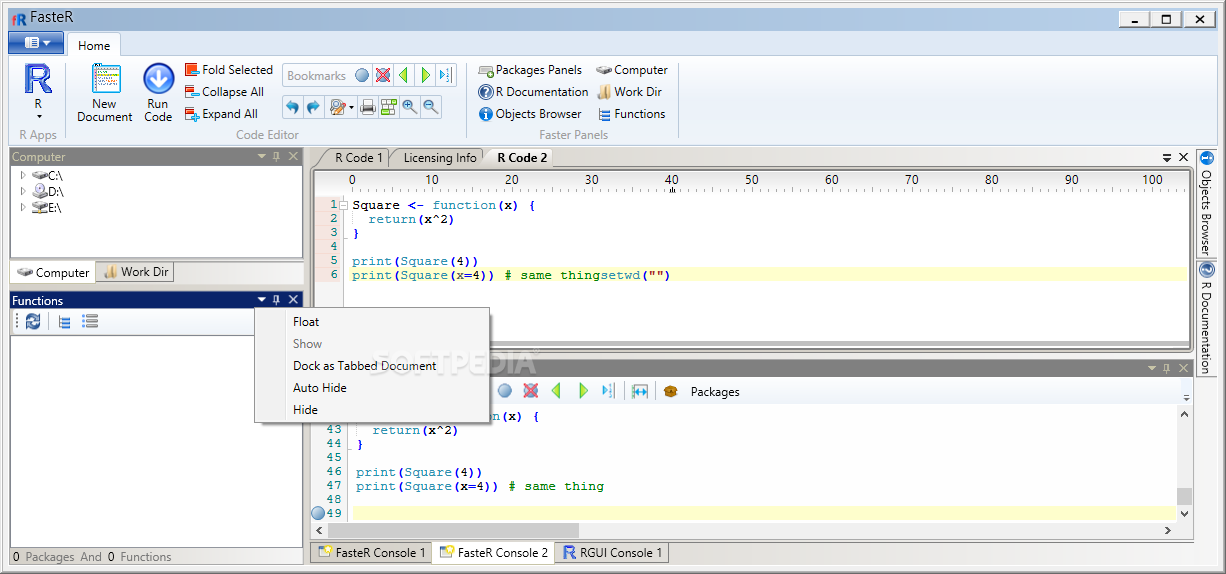This screenshot has width=1226, height=574.
Task: Zoom in the code editor
Action: coord(409,107)
